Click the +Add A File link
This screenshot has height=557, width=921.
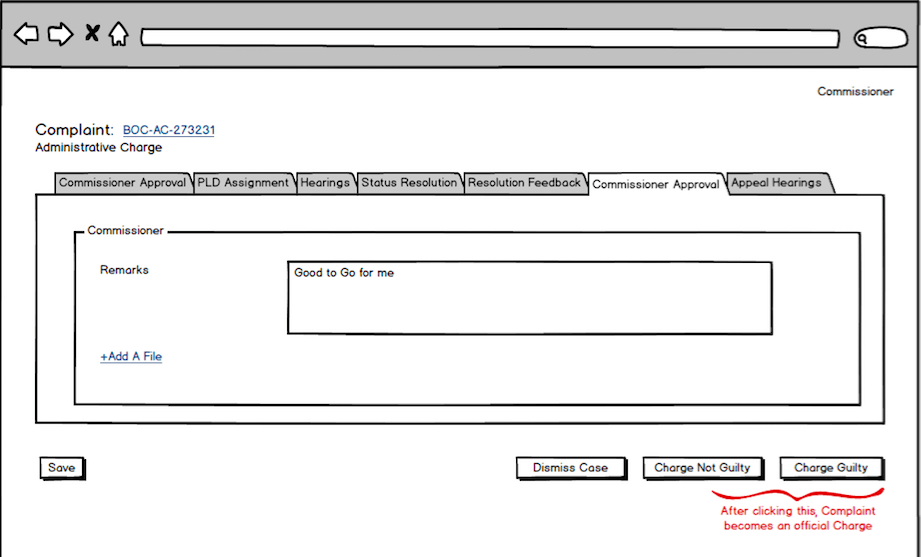[x=131, y=357]
